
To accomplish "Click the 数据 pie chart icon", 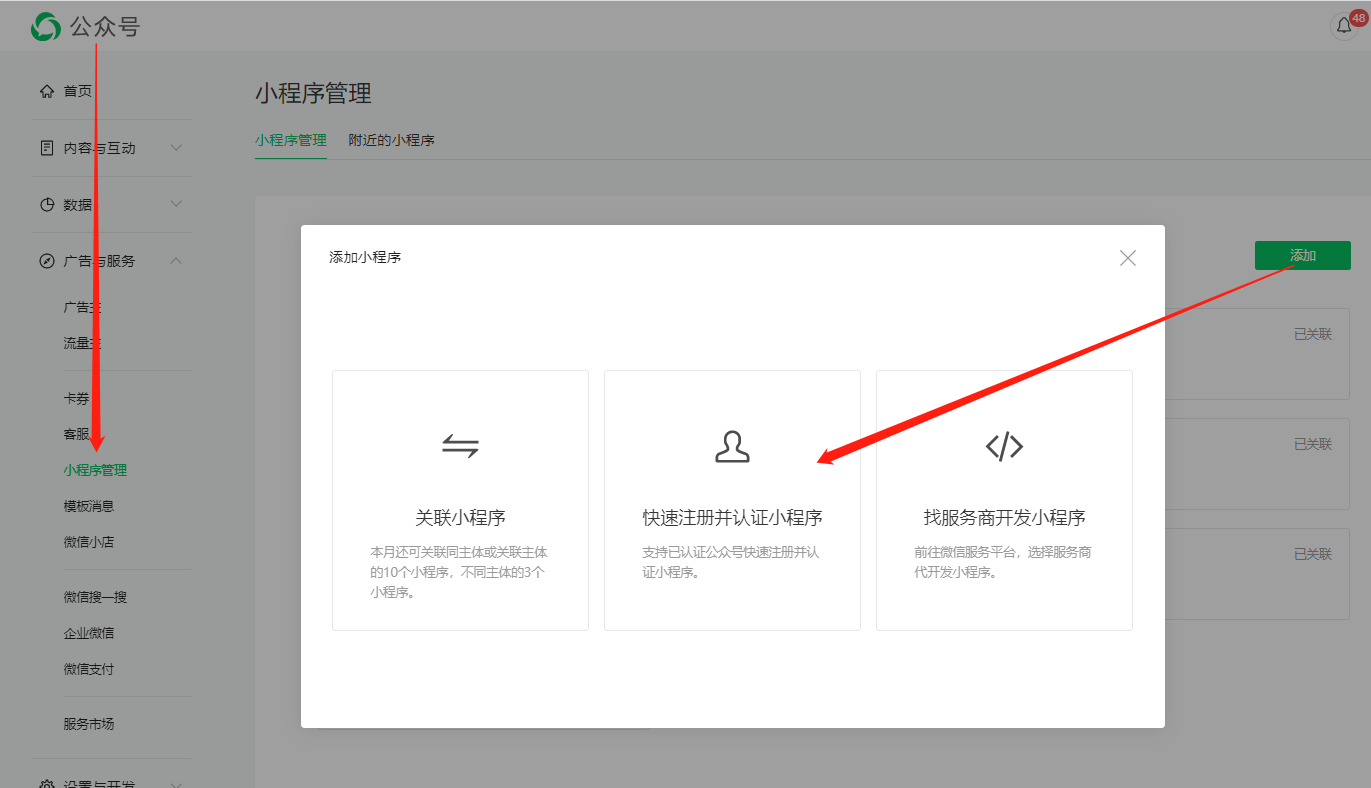I will click(46, 204).
